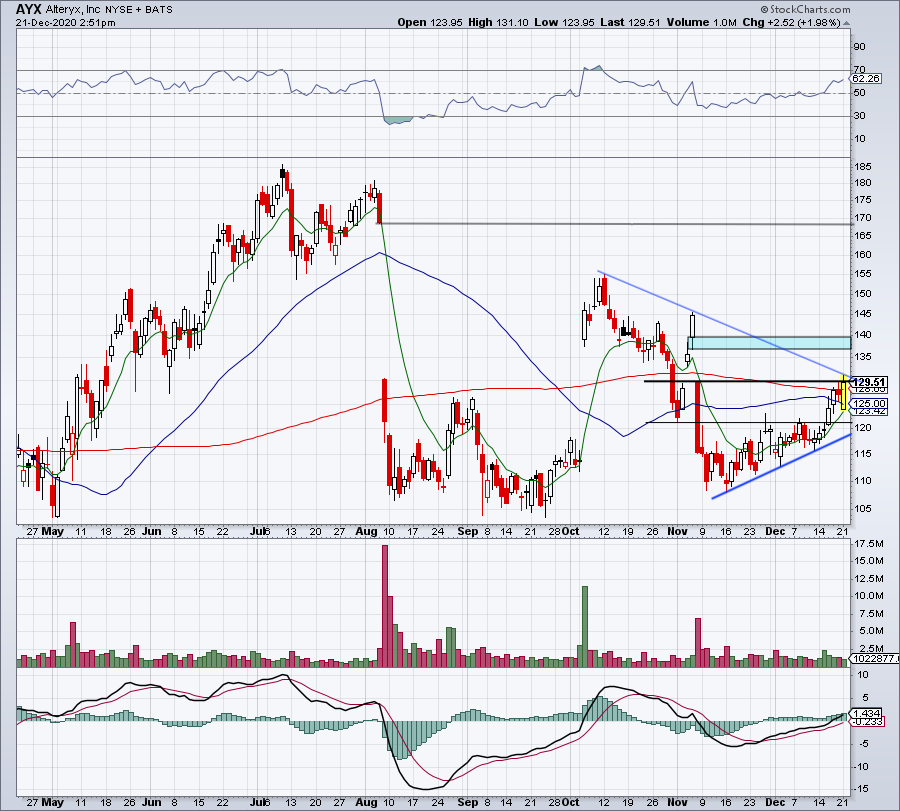
Task: Open the StockCharts.com copyright link
Action: [x=806, y=9]
